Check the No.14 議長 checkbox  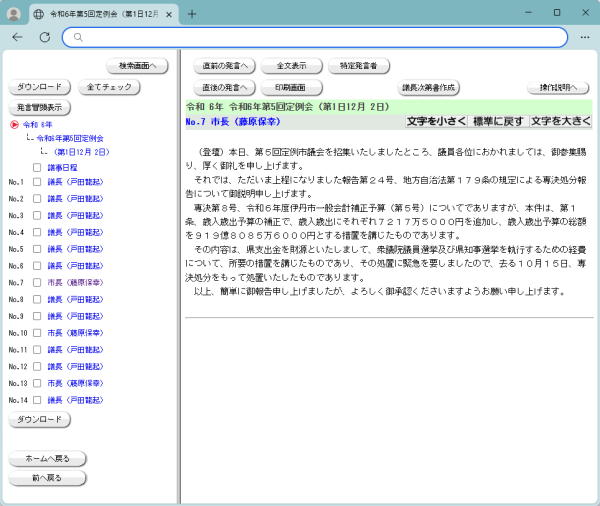(x=37, y=400)
